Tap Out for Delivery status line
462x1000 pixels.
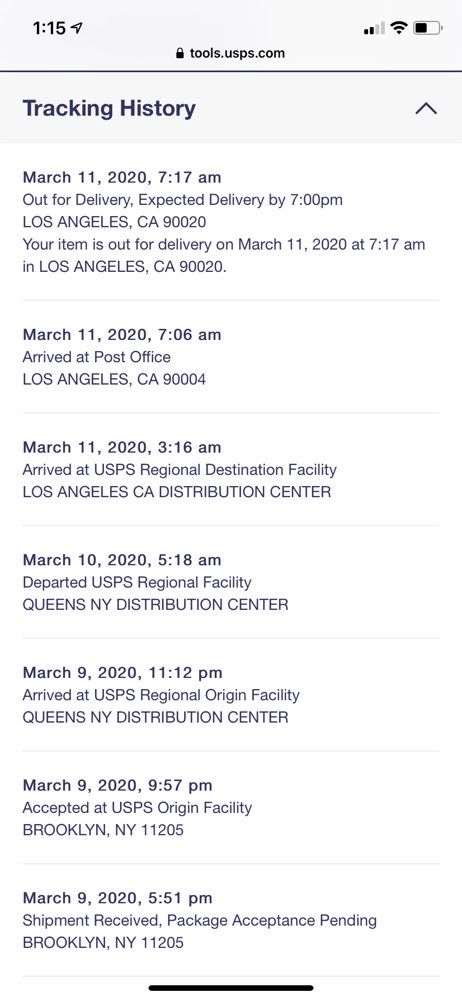coord(183,200)
